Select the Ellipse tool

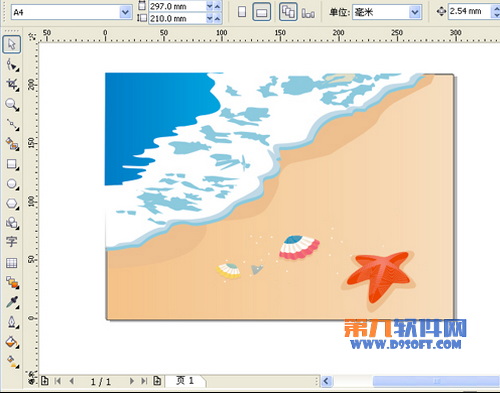coord(12,184)
